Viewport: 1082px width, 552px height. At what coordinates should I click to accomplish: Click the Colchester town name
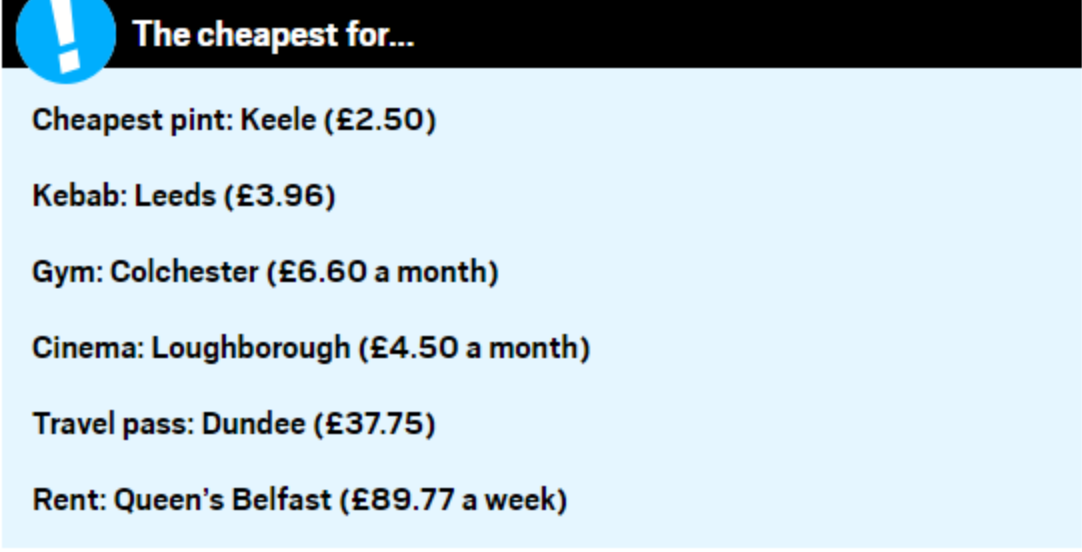click(184, 272)
